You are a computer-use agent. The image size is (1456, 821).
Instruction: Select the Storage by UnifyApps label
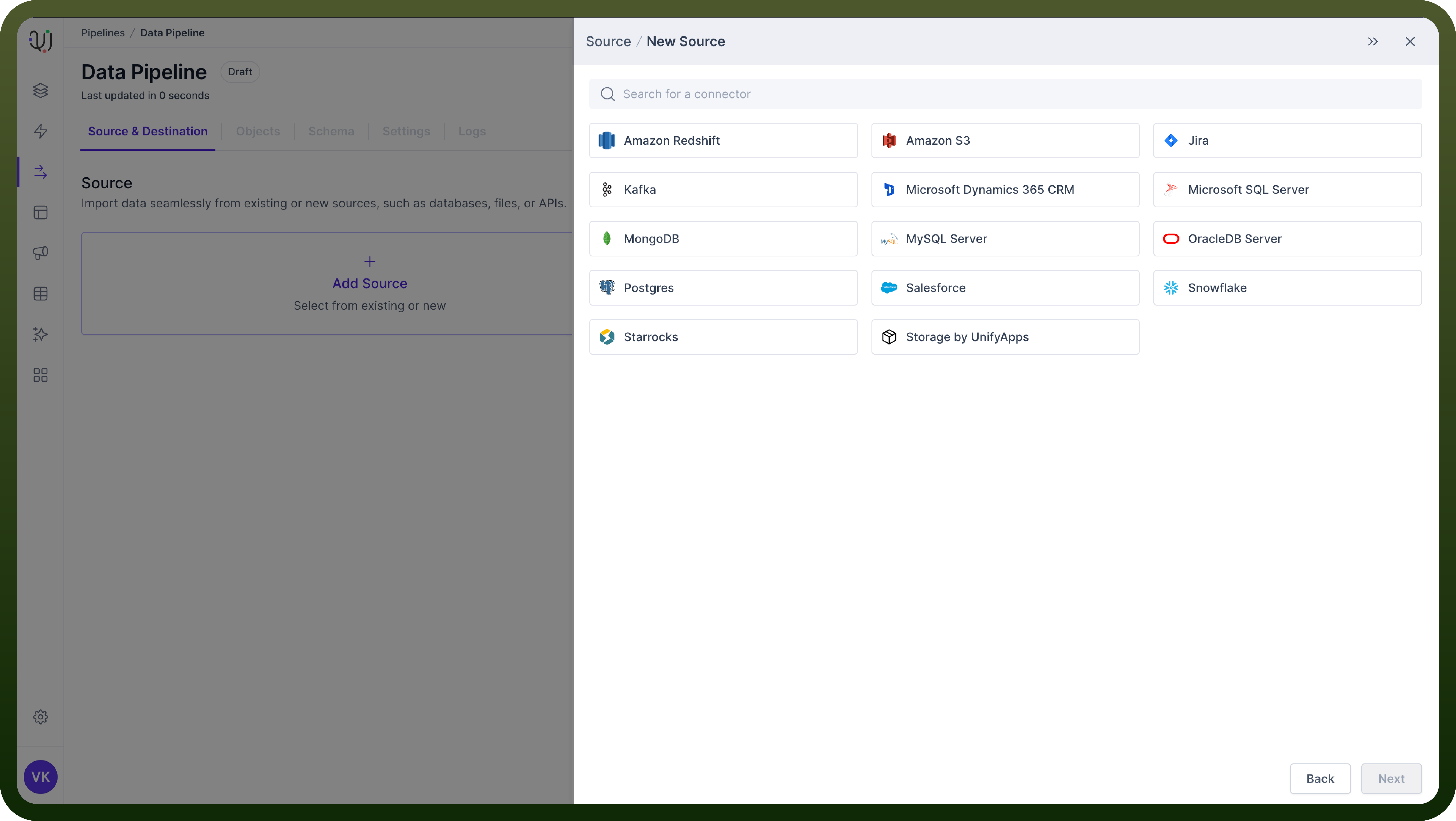pyautogui.click(x=967, y=337)
